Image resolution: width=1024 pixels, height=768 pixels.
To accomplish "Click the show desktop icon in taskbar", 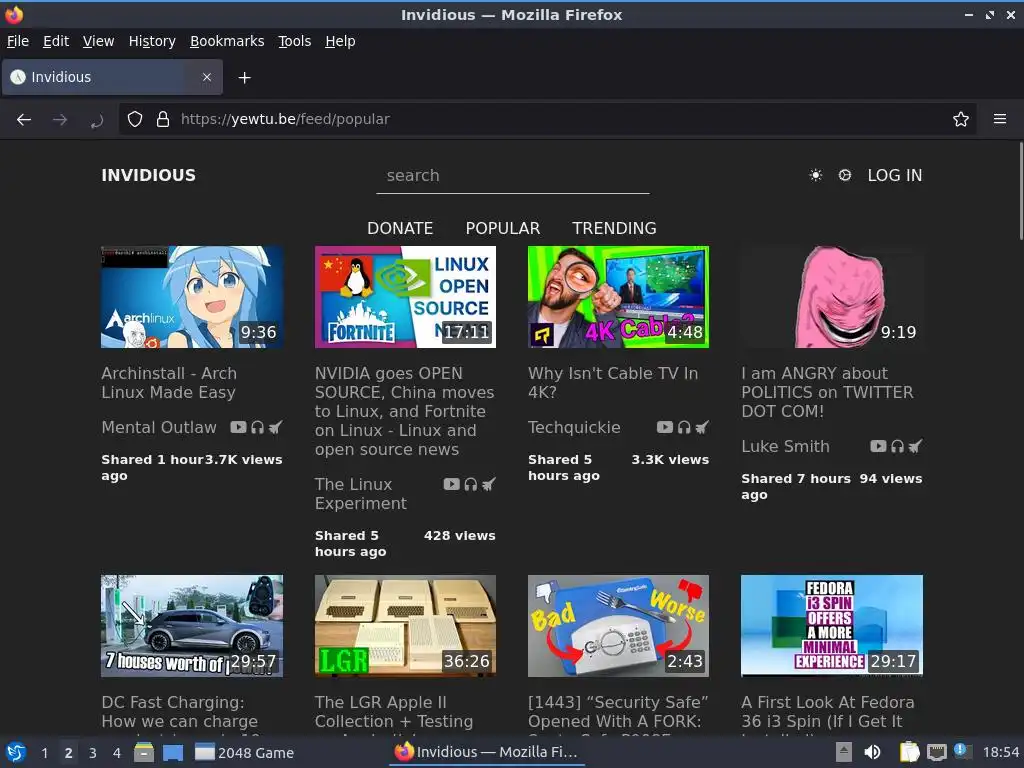I will coord(173,752).
